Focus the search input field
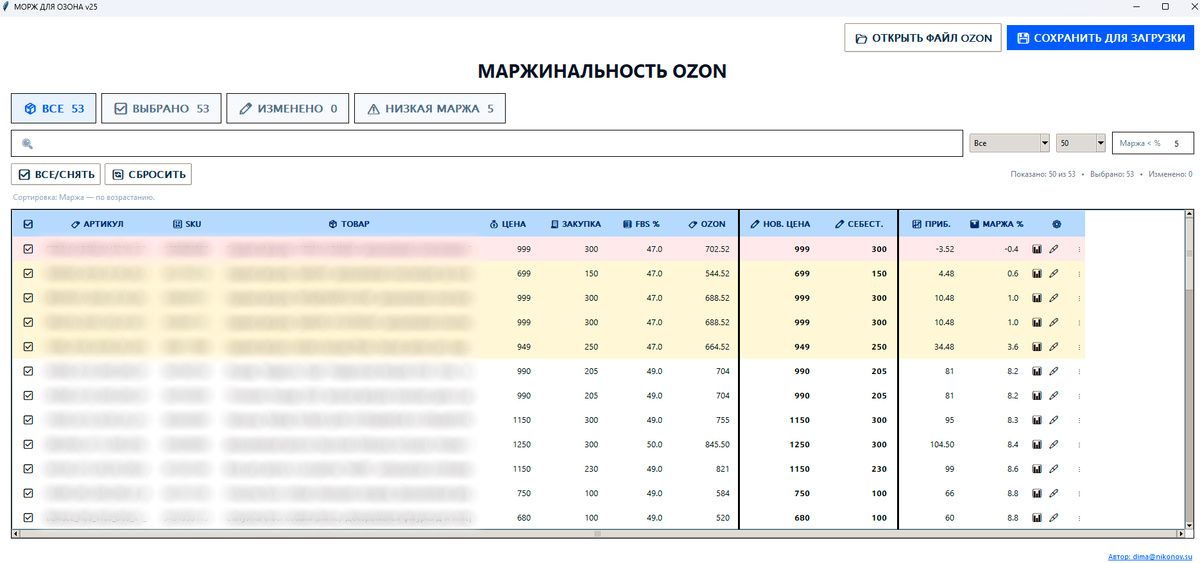 pos(486,144)
